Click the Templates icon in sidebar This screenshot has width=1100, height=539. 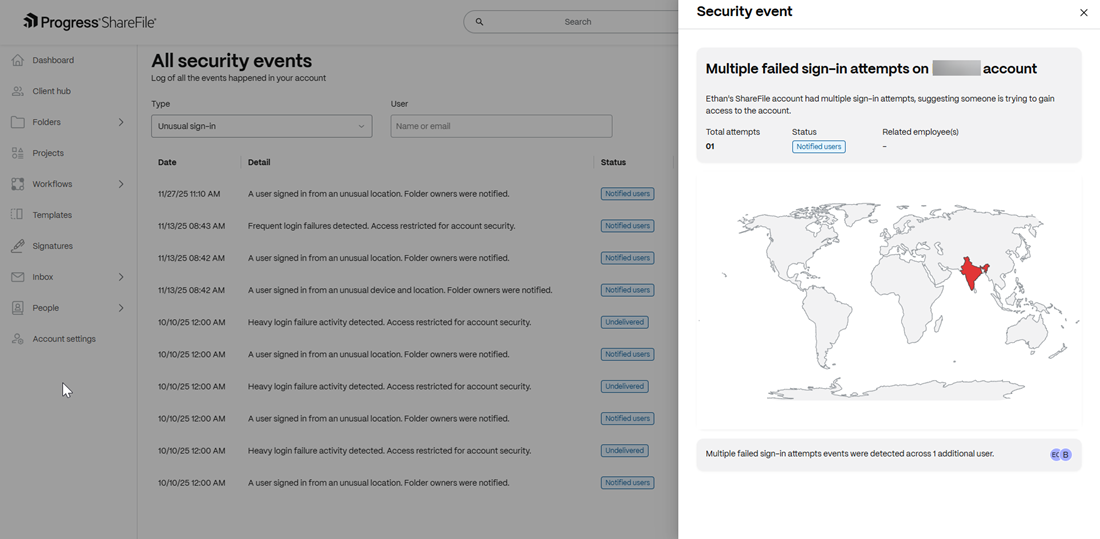(18, 215)
